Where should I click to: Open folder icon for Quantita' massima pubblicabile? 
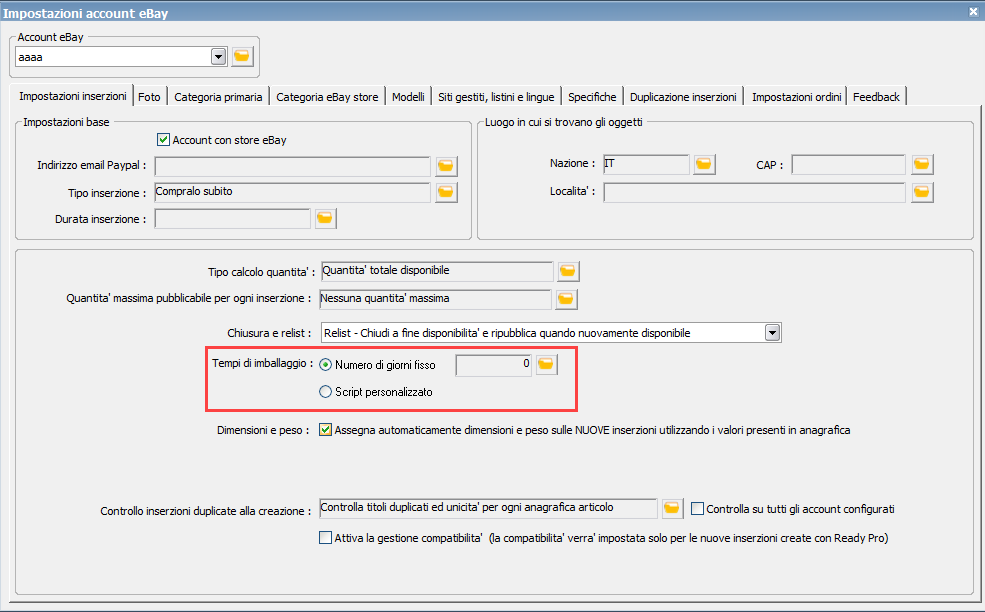[x=566, y=299]
